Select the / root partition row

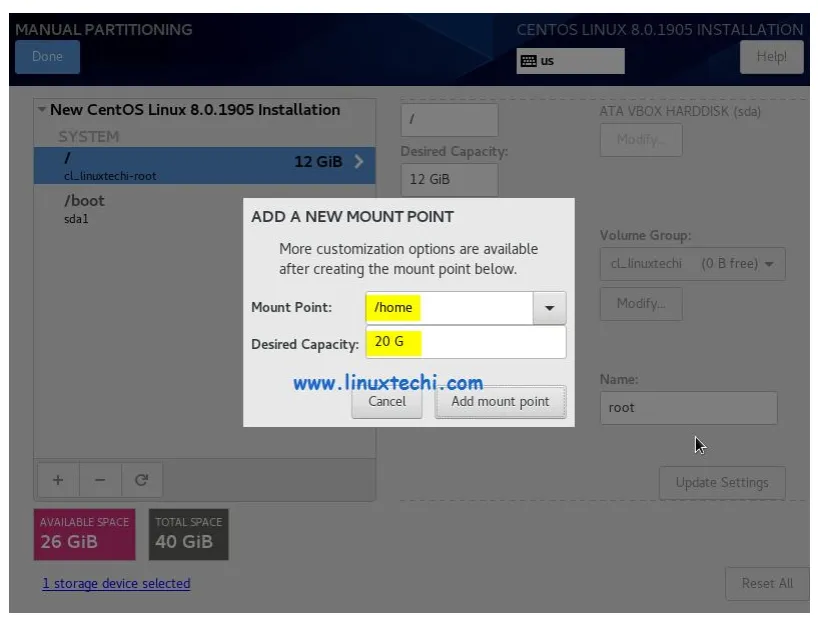pyautogui.click(x=204, y=165)
